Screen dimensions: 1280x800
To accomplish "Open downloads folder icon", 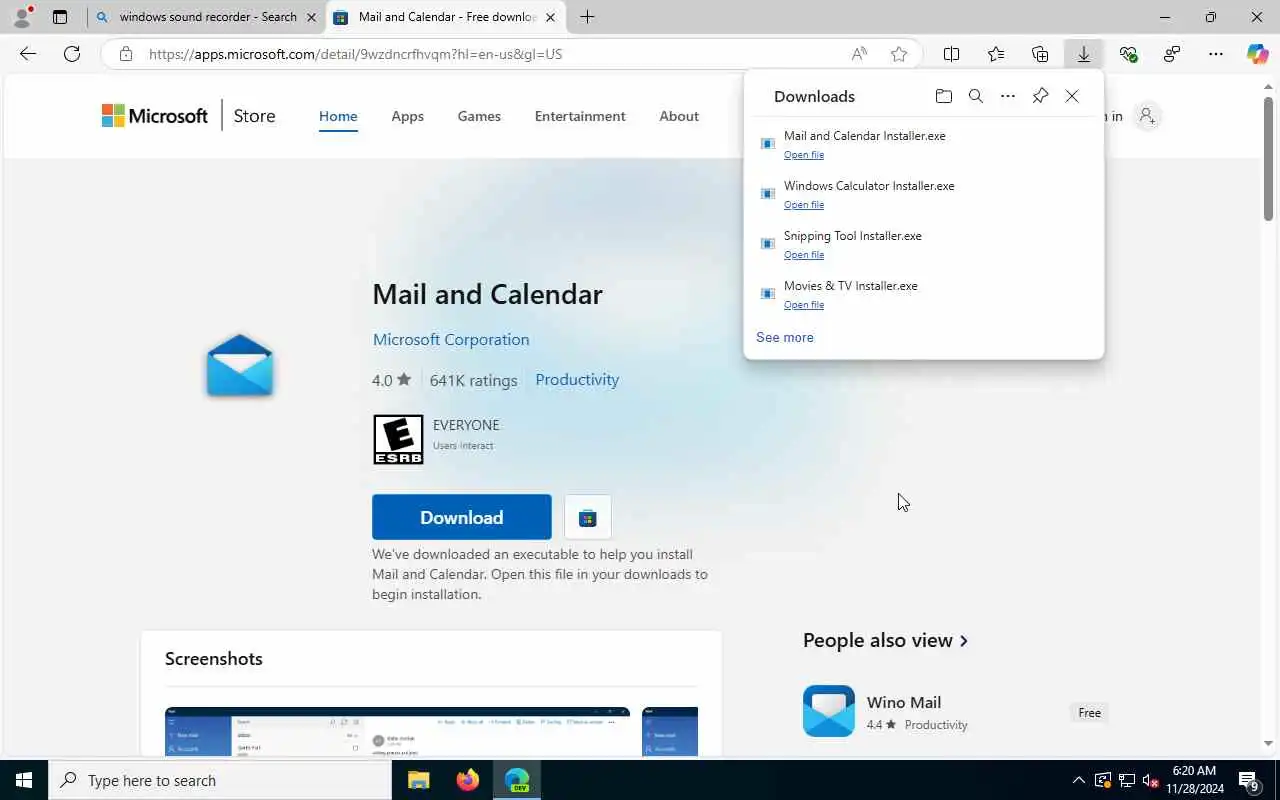I will (x=943, y=96).
